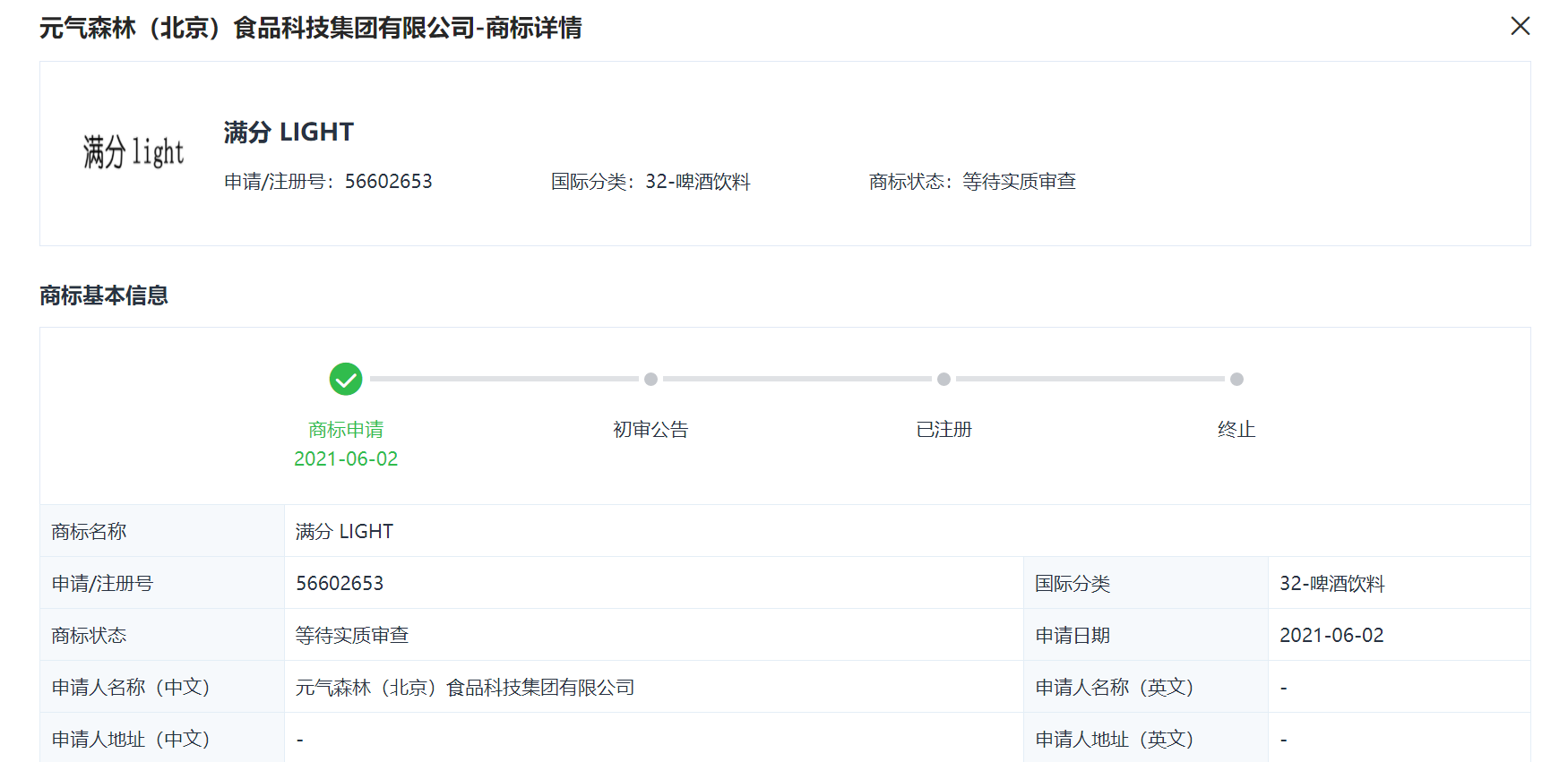1568x762 pixels.
Task: Click the 申请人地址（中文） label cell
Action: click(162, 738)
